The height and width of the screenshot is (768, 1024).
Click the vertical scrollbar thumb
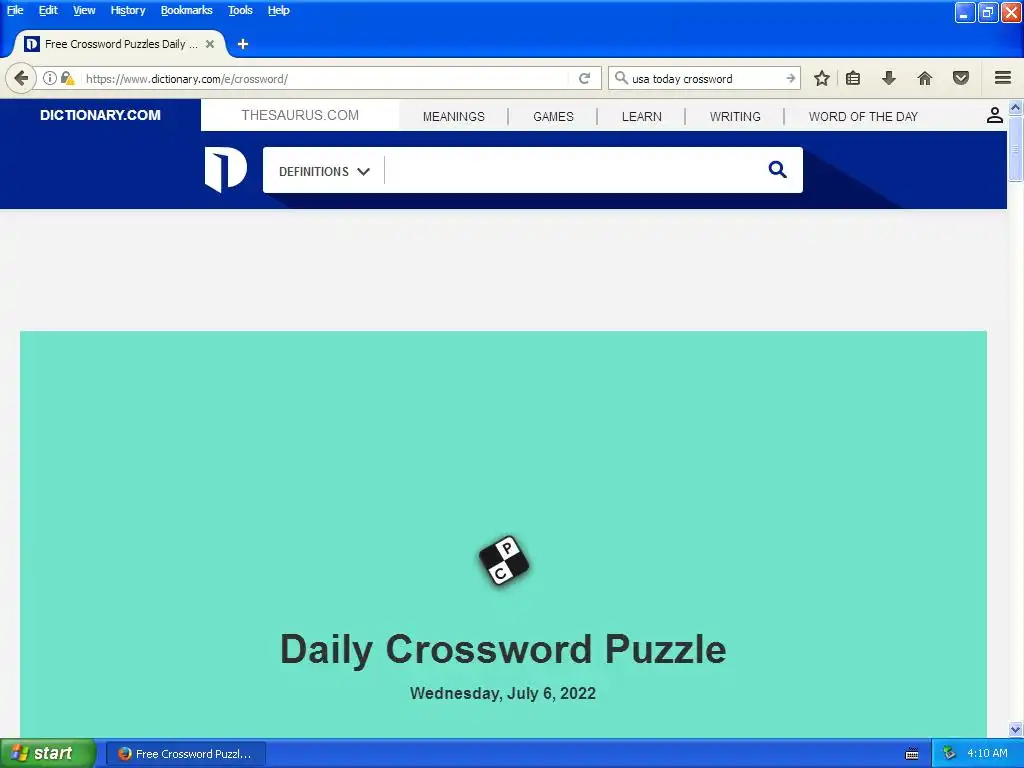click(1015, 149)
